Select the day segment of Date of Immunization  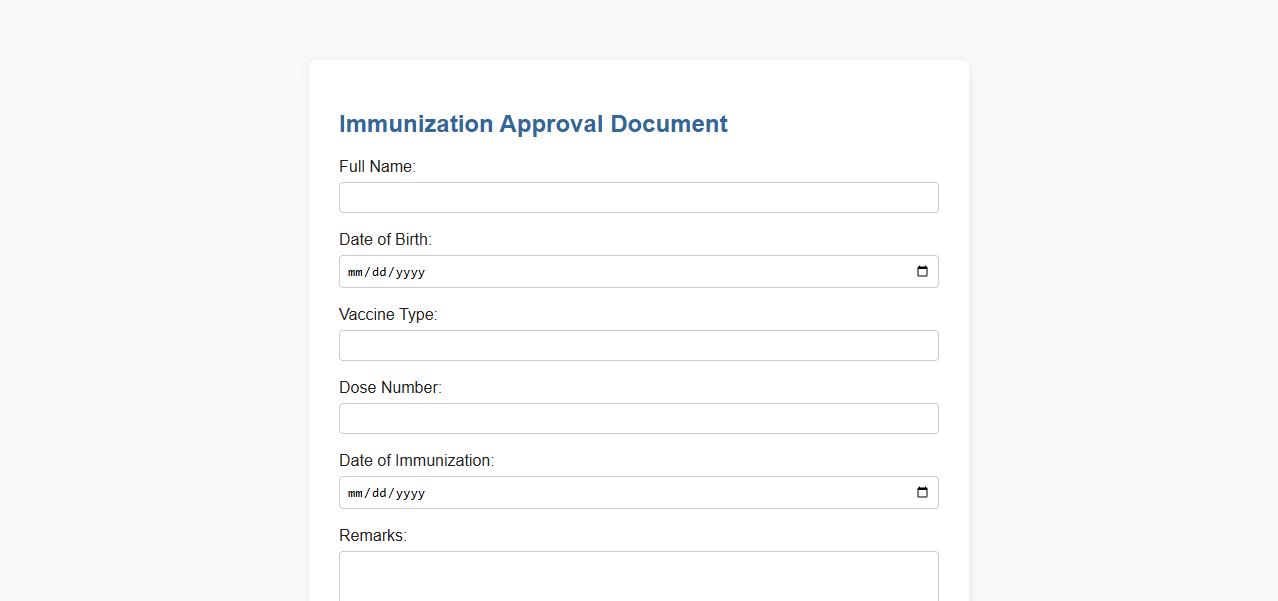click(382, 493)
